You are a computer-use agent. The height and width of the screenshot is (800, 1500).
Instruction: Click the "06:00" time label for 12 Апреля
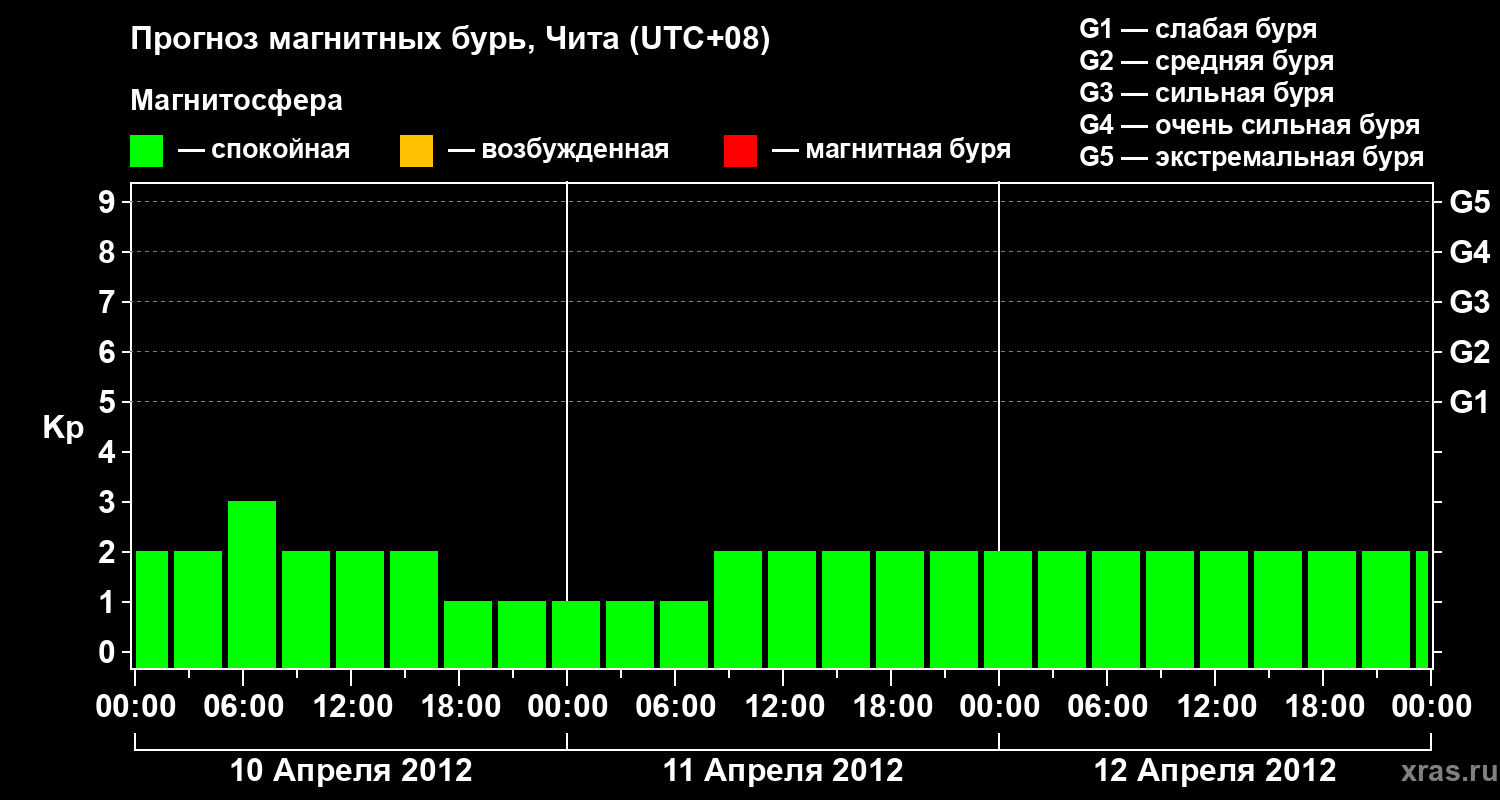tap(1107, 706)
